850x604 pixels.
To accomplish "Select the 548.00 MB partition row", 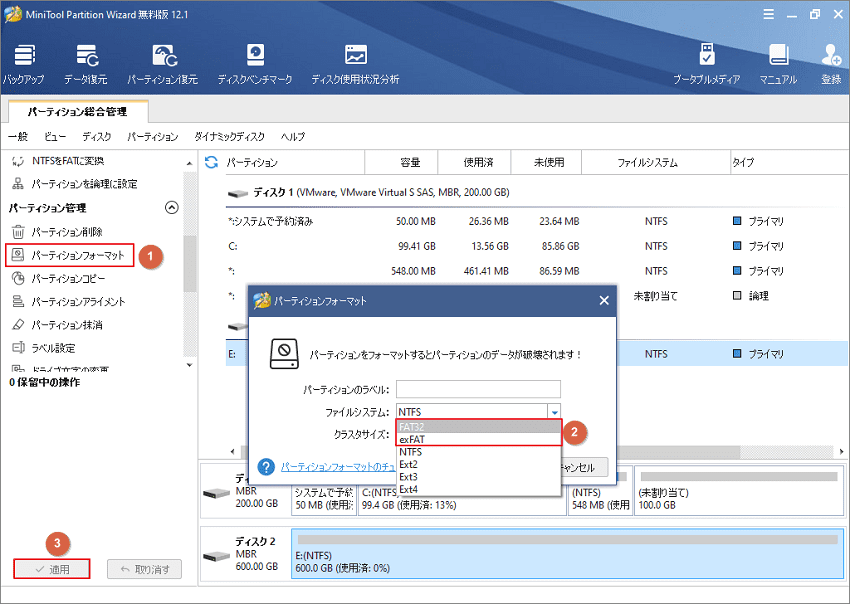I will pyautogui.click(x=536, y=271).
